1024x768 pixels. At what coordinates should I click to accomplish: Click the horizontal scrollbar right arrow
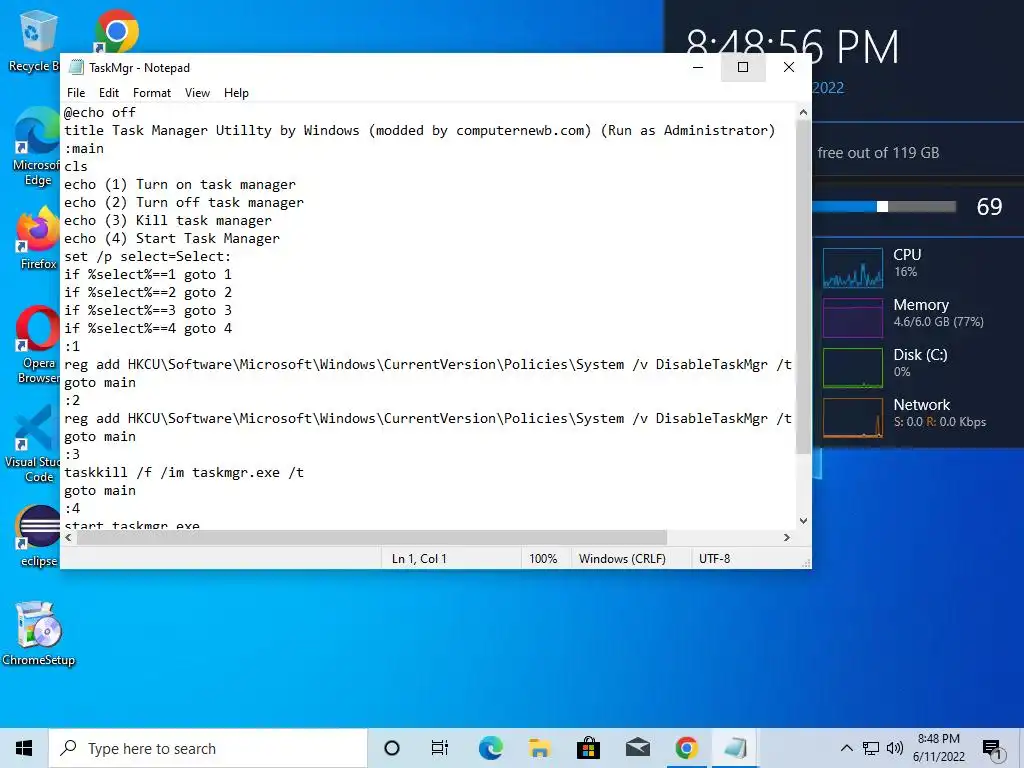(x=787, y=537)
